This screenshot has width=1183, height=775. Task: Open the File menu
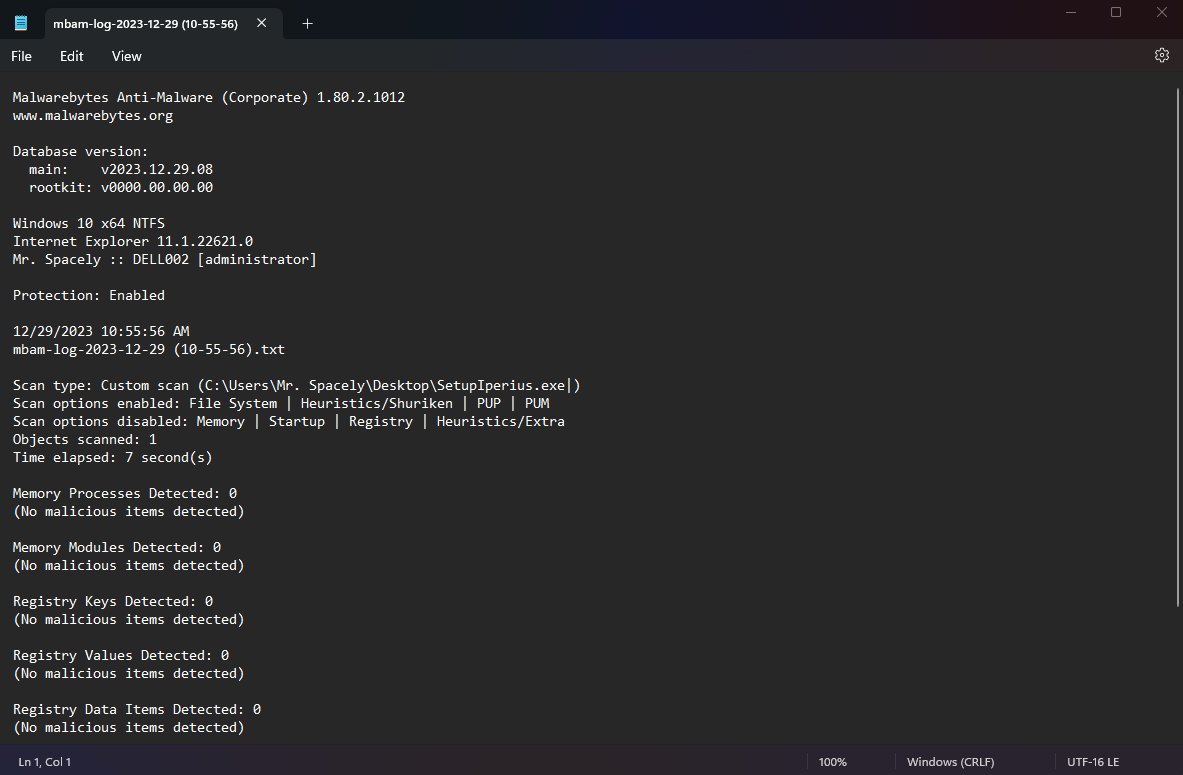point(21,57)
